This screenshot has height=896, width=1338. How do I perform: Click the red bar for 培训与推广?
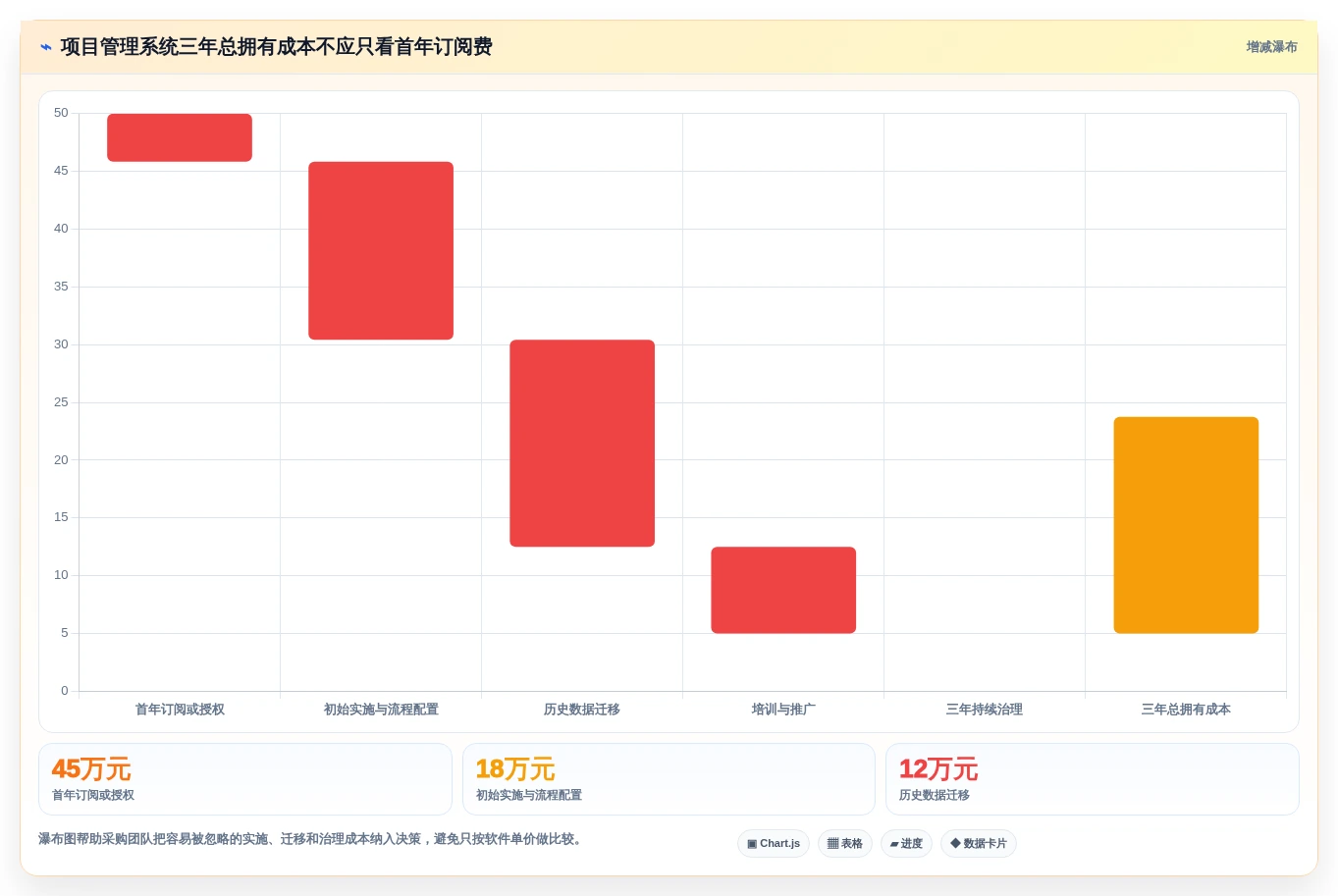click(783, 590)
